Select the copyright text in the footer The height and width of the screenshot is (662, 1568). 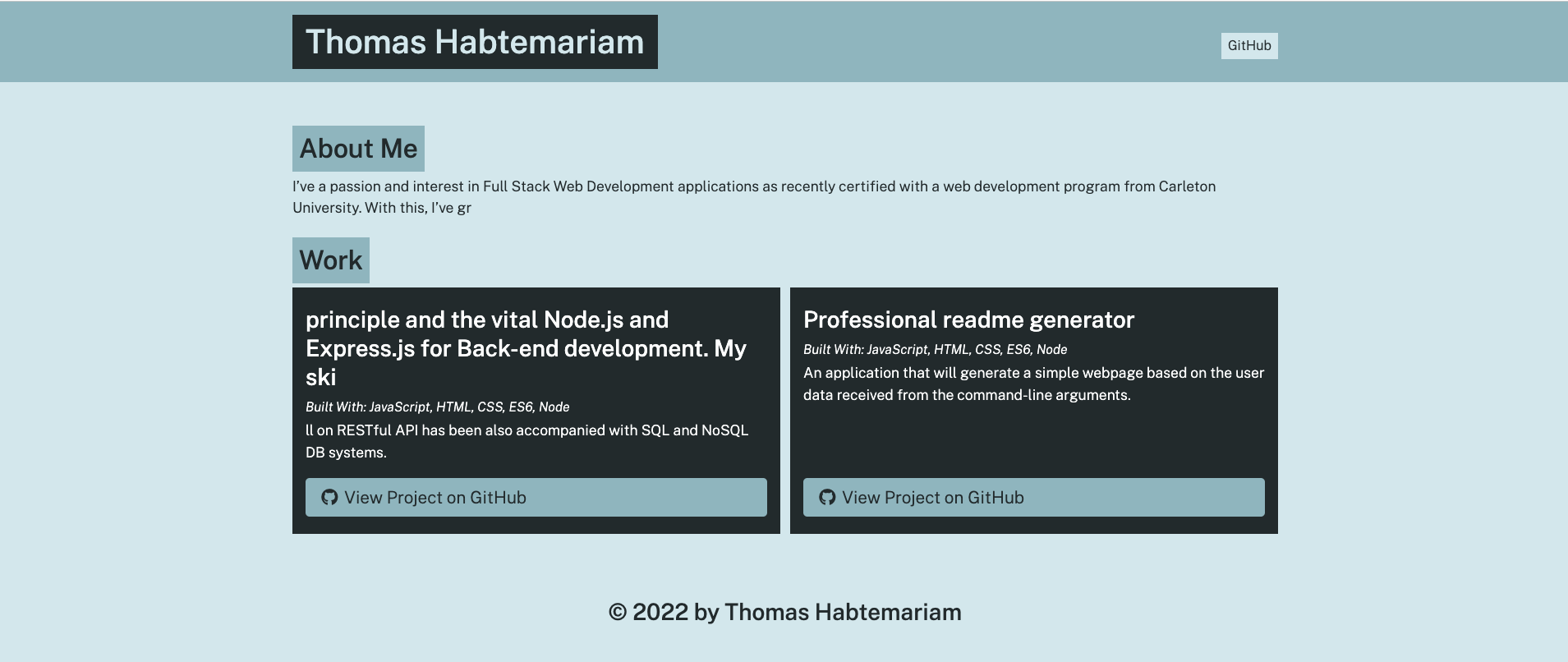(x=784, y=611)
